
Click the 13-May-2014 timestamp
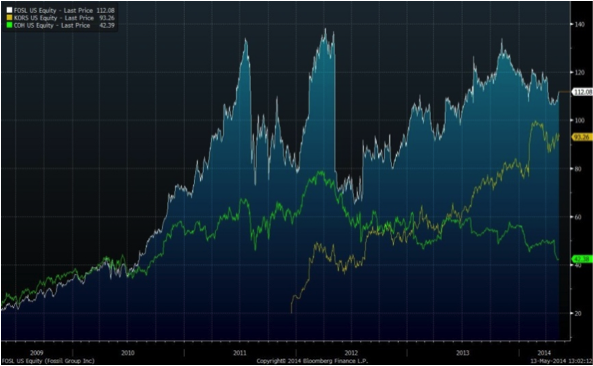[561, 361]
